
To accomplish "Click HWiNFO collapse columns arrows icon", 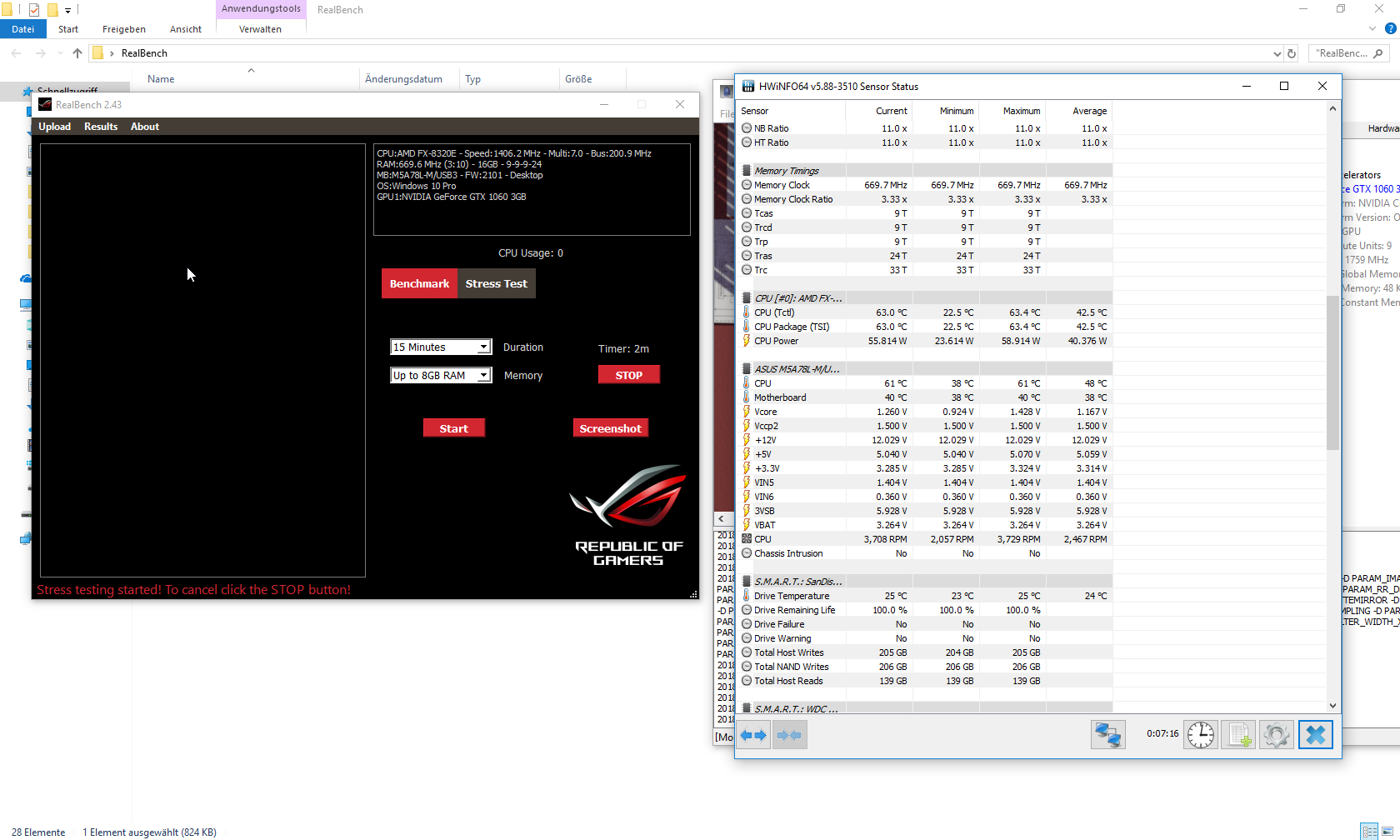I will [x=789, y=735].
